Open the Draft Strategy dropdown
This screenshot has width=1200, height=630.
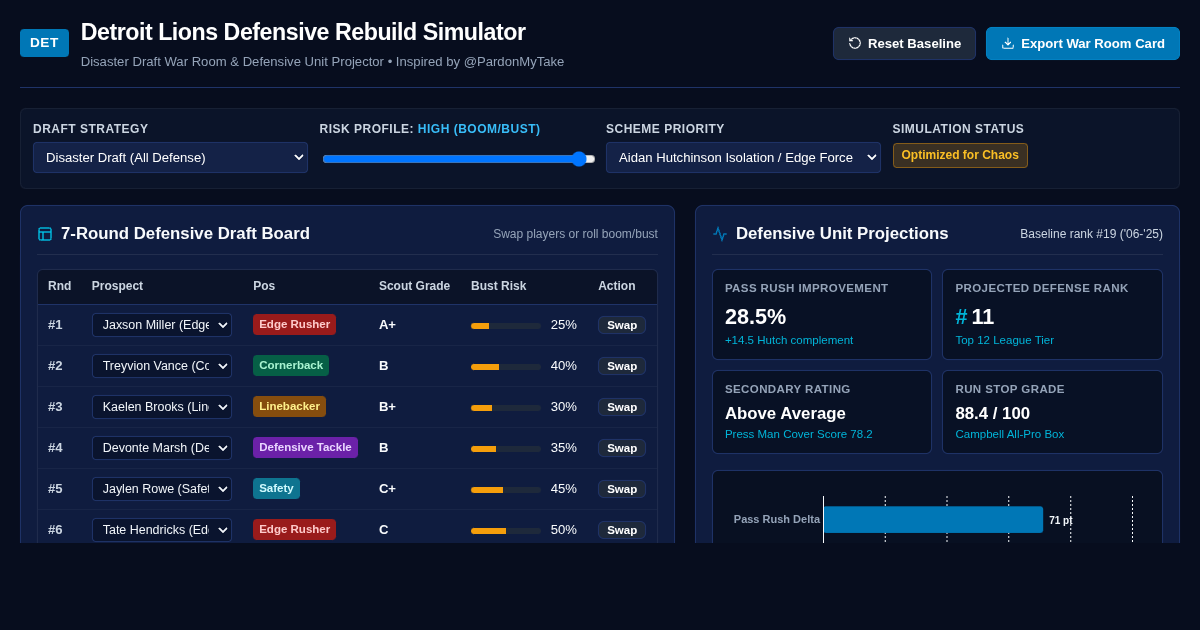170,157
